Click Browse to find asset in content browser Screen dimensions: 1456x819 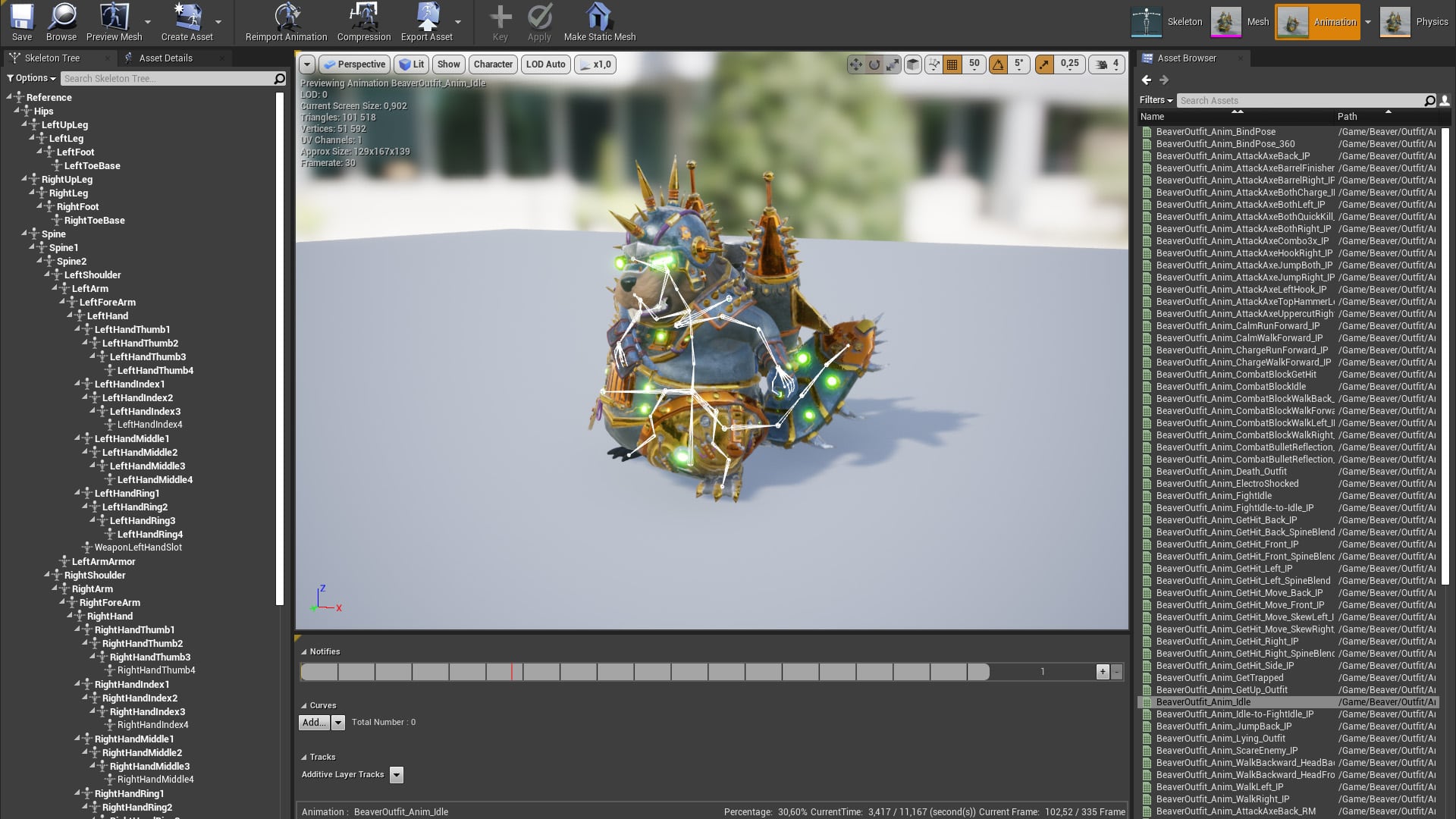[61, 21]
